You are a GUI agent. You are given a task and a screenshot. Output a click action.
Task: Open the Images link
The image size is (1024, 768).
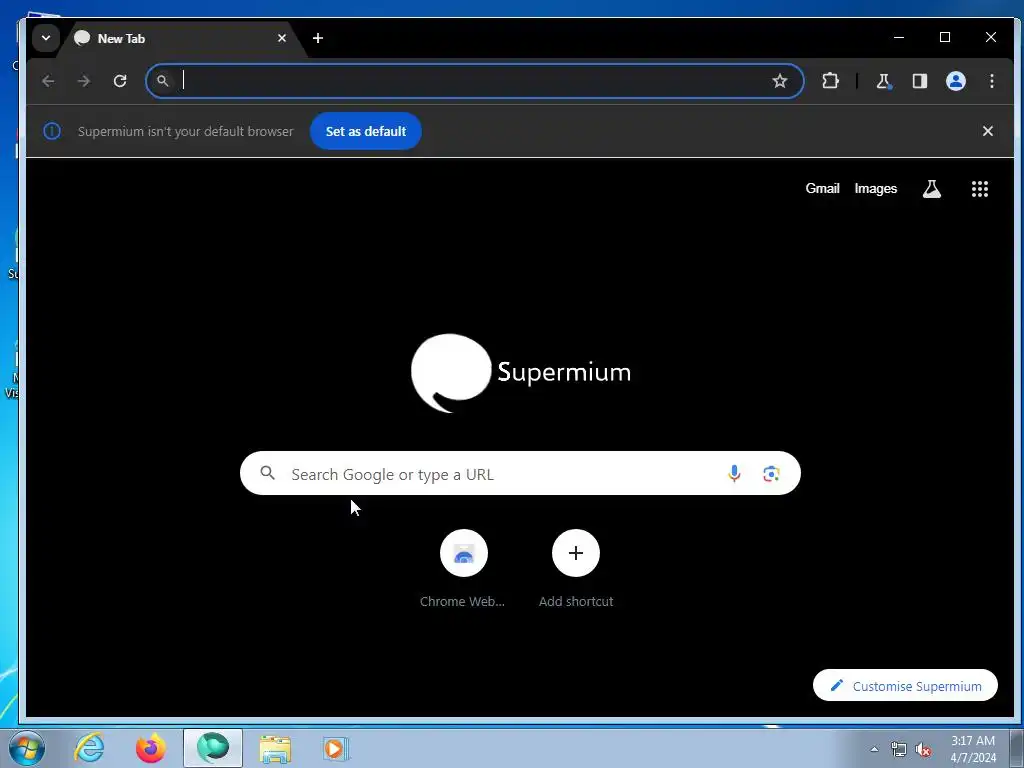pyautogui.click(x=876, y=189)
